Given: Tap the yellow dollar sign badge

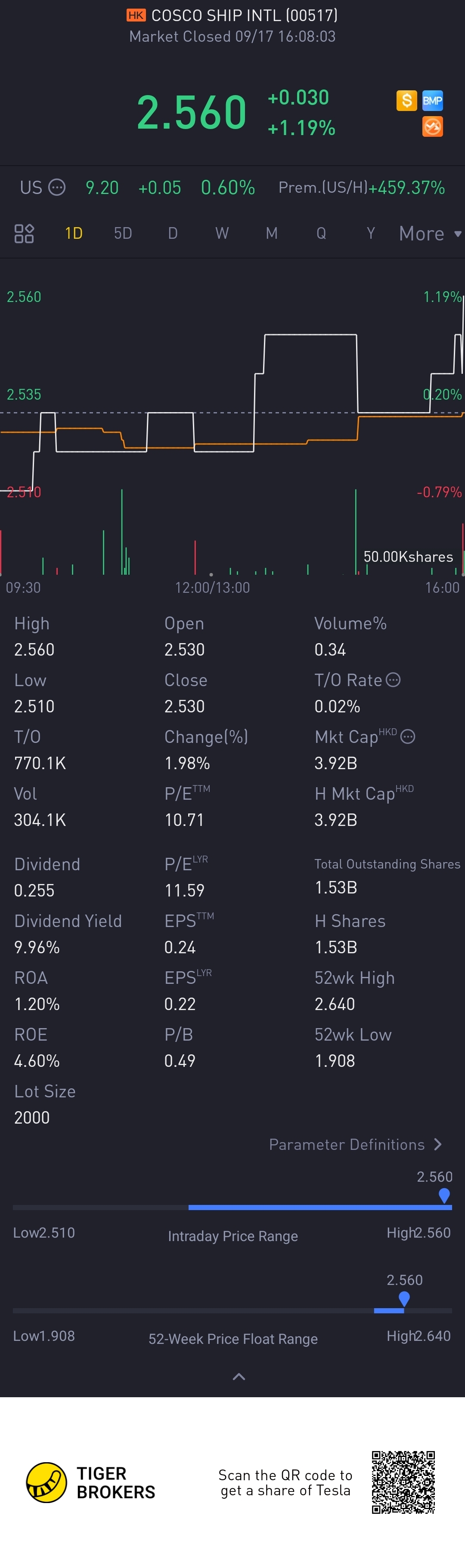Looking at the screenshot, I should click(406, 100).
